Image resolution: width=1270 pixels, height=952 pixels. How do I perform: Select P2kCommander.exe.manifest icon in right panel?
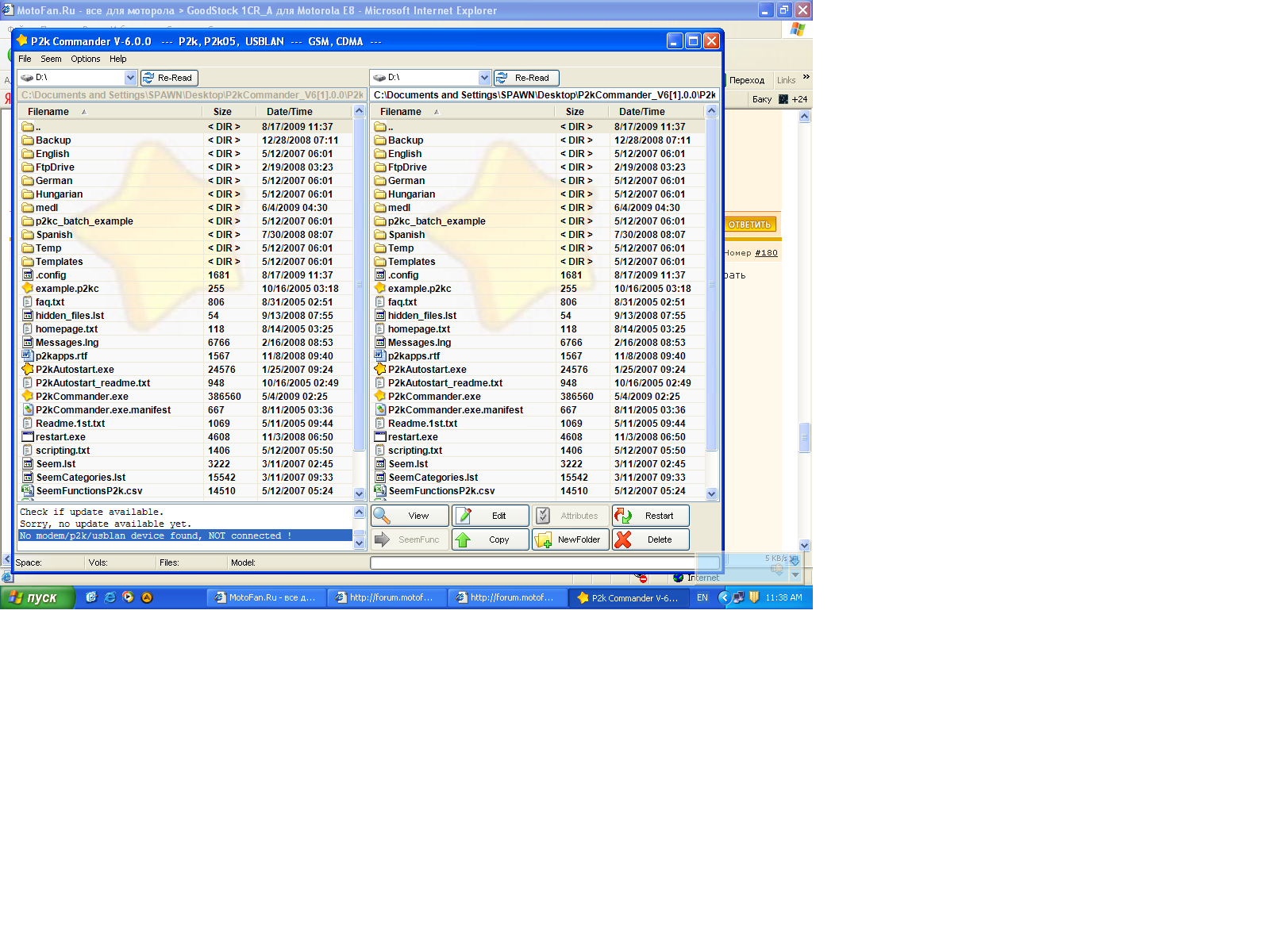tap(380, 410)
